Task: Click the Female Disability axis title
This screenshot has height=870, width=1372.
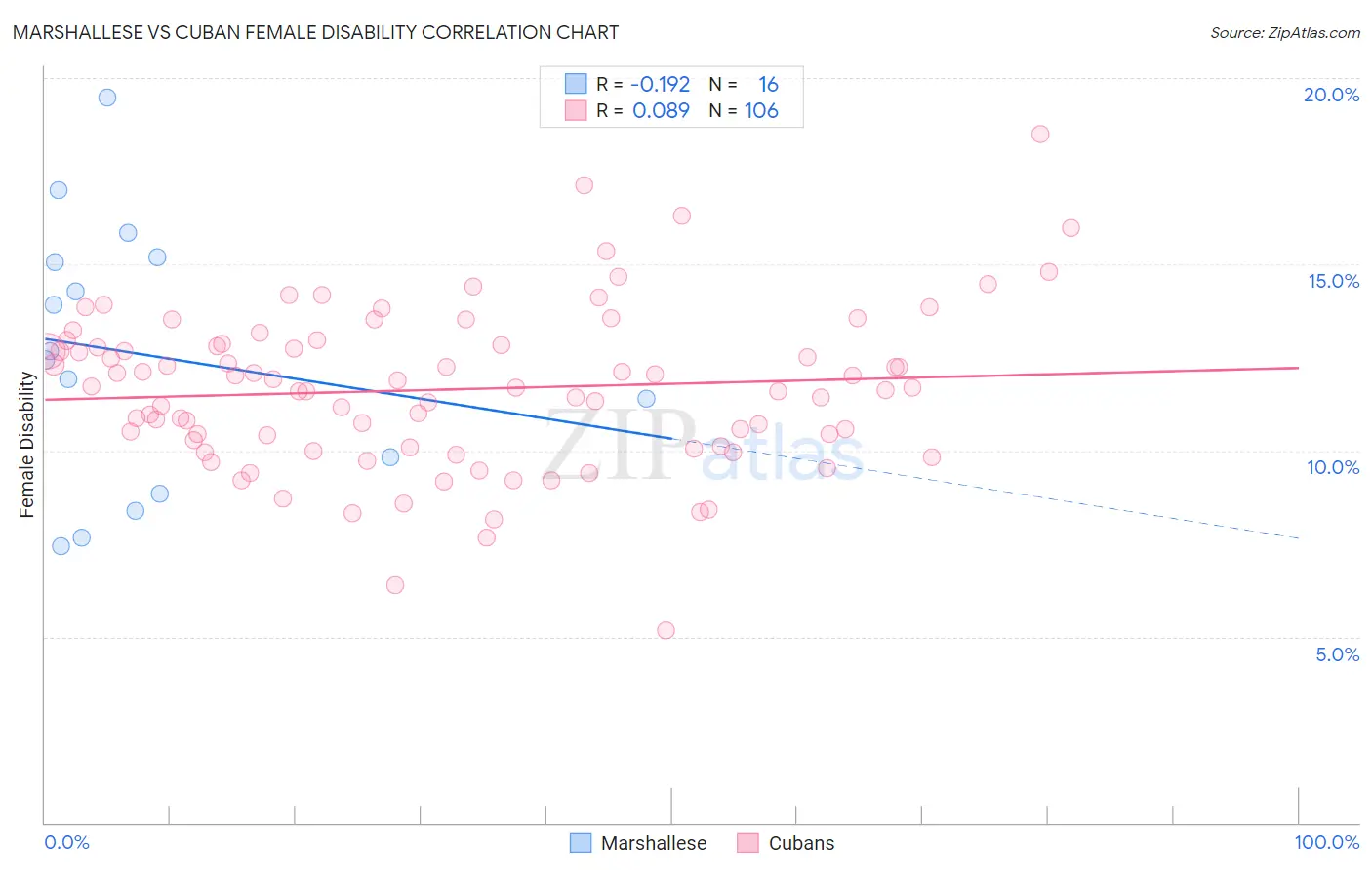Action: tap(27, 445)
